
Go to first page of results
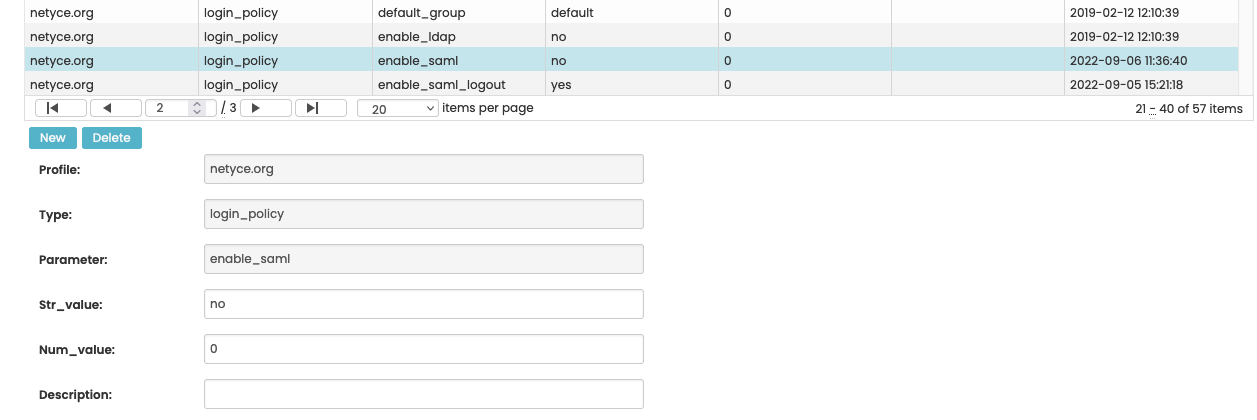pyautogui.click(x=60, y=108)
